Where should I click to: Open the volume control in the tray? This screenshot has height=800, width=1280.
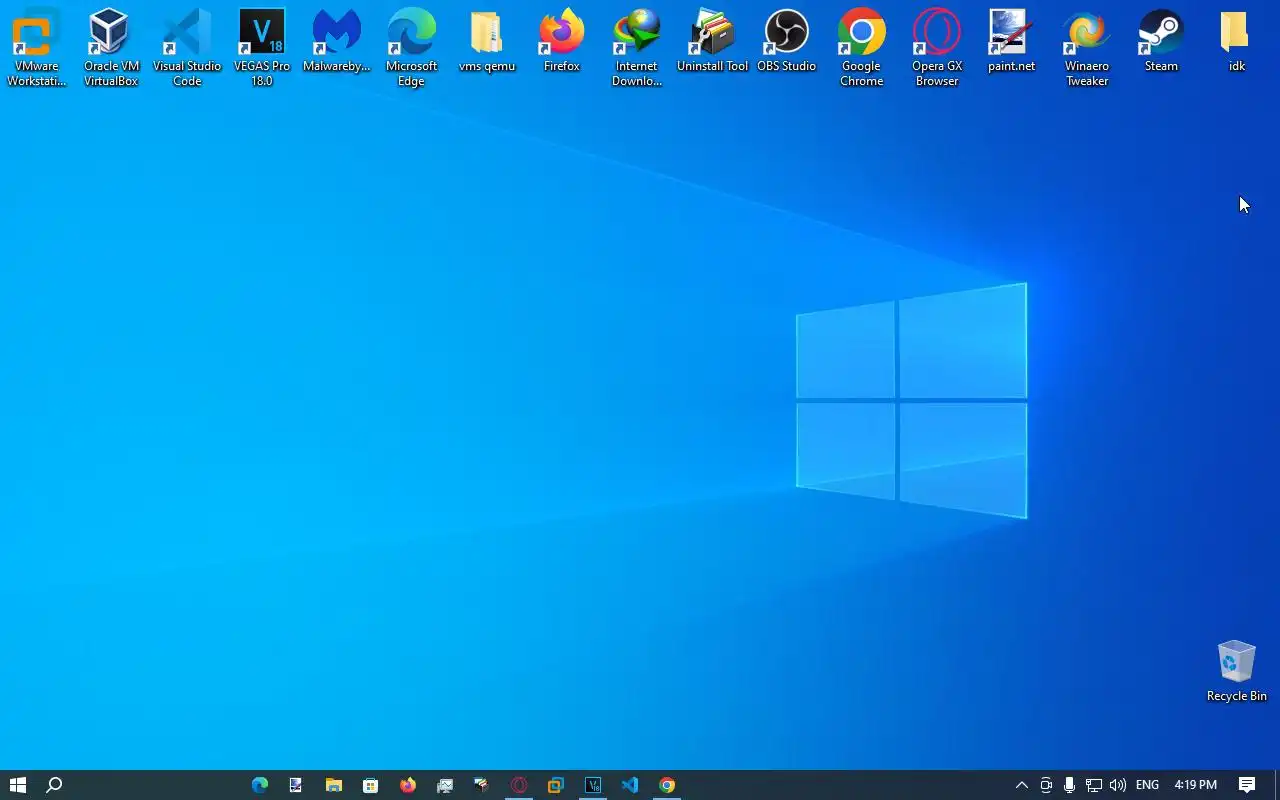pyautogui.click(x=1118, y=785)
